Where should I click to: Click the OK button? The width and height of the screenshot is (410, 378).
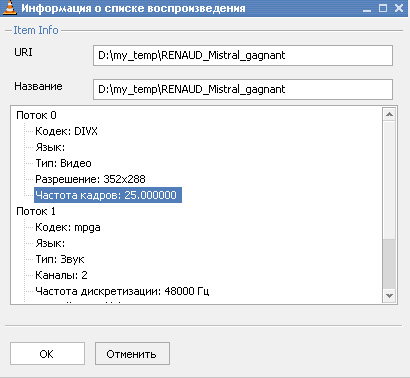point(47,354)
